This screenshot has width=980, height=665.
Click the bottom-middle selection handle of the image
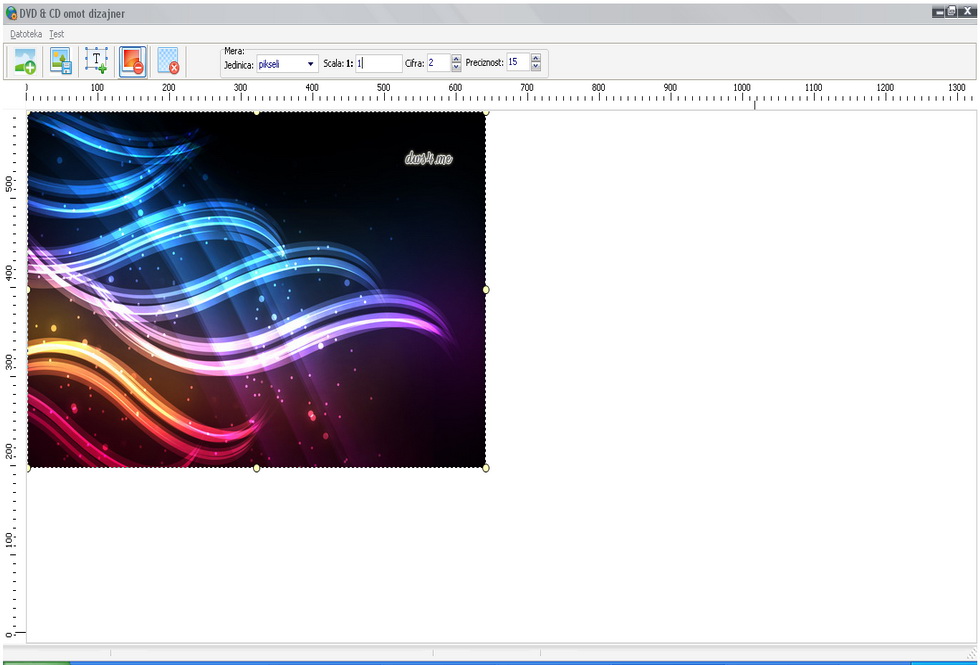point(256,468)
